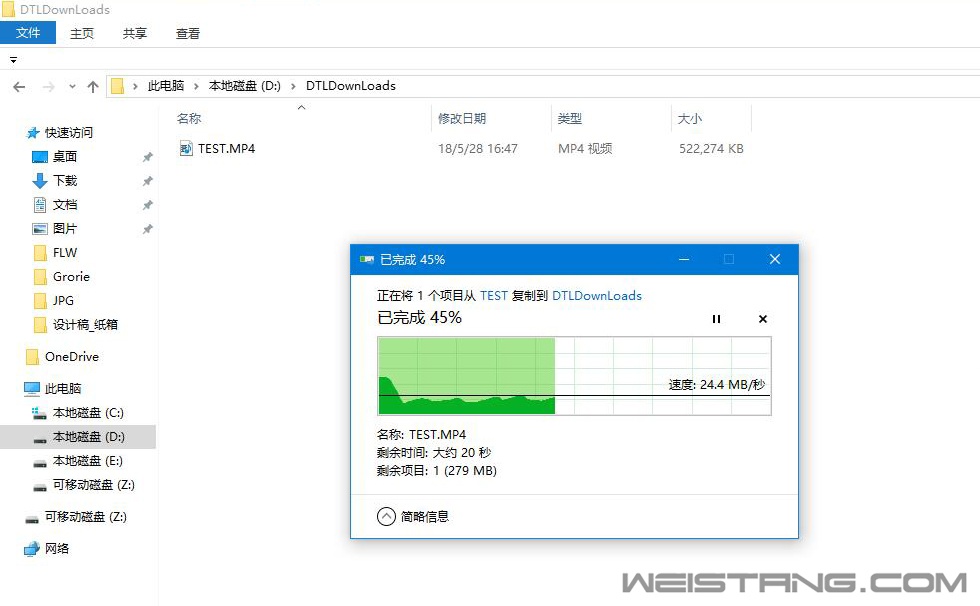The width and height of the screenshot is (980, 606).
Task: Select the TEST.MP4 file icon
Action: [x=186, y=149]
